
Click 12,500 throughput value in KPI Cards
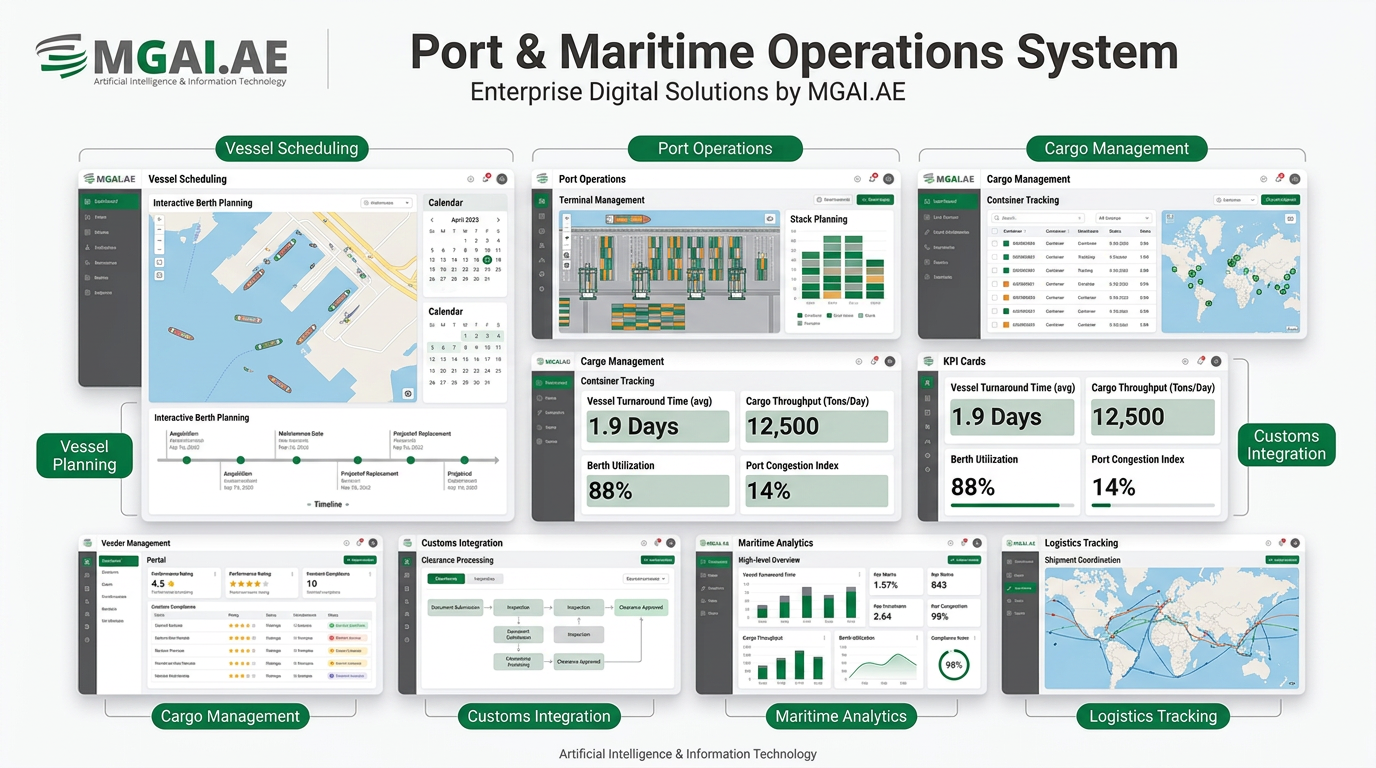(x=1128, y=417)
